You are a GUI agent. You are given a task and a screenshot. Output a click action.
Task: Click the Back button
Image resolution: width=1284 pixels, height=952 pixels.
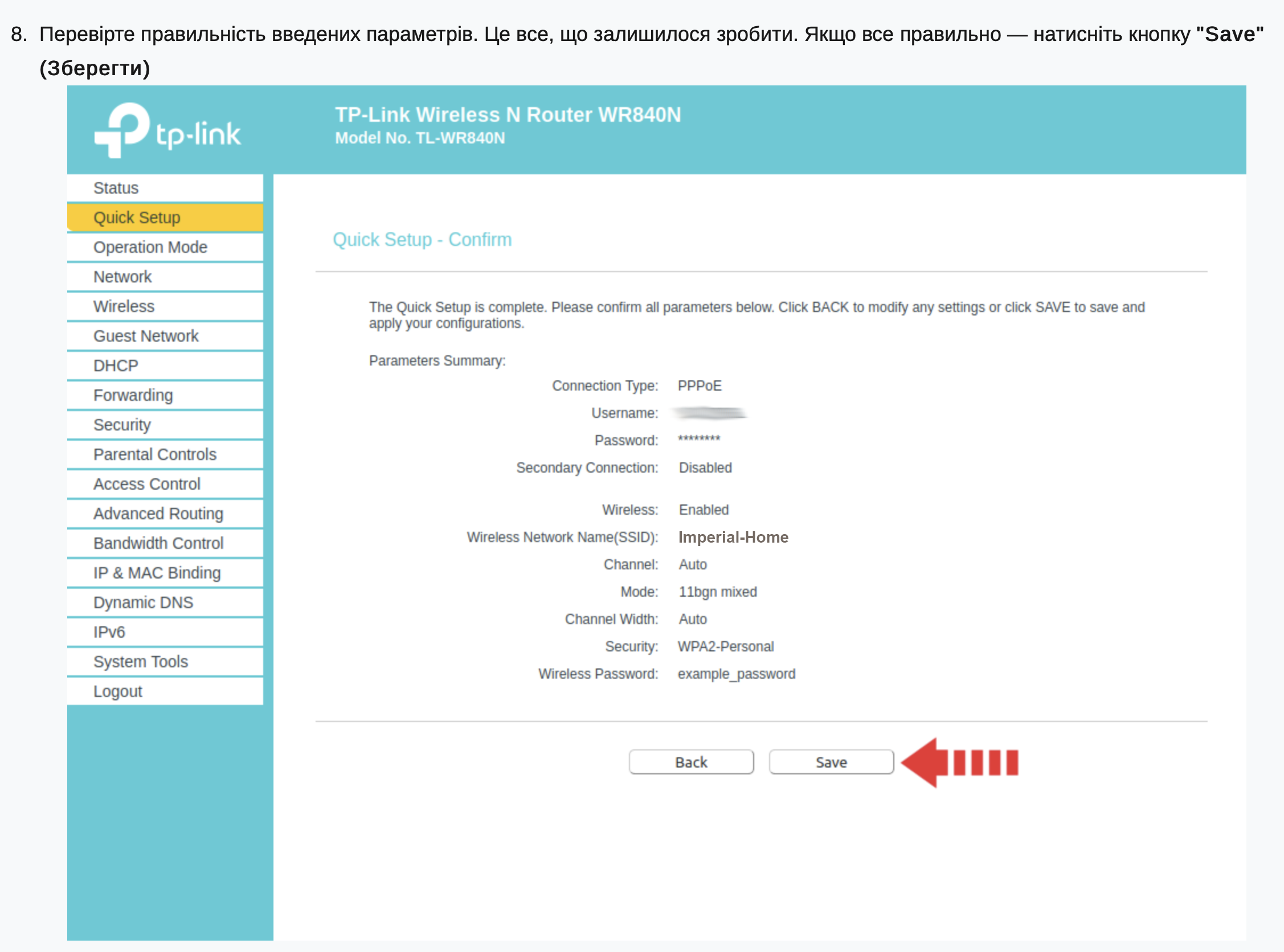[691, 762]
